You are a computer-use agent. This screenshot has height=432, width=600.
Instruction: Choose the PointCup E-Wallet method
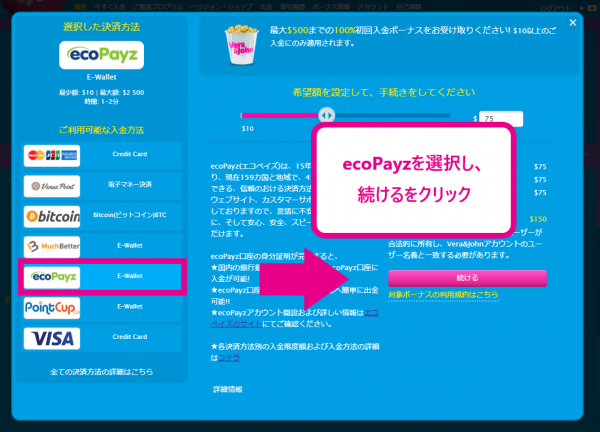tap(102, 308)
